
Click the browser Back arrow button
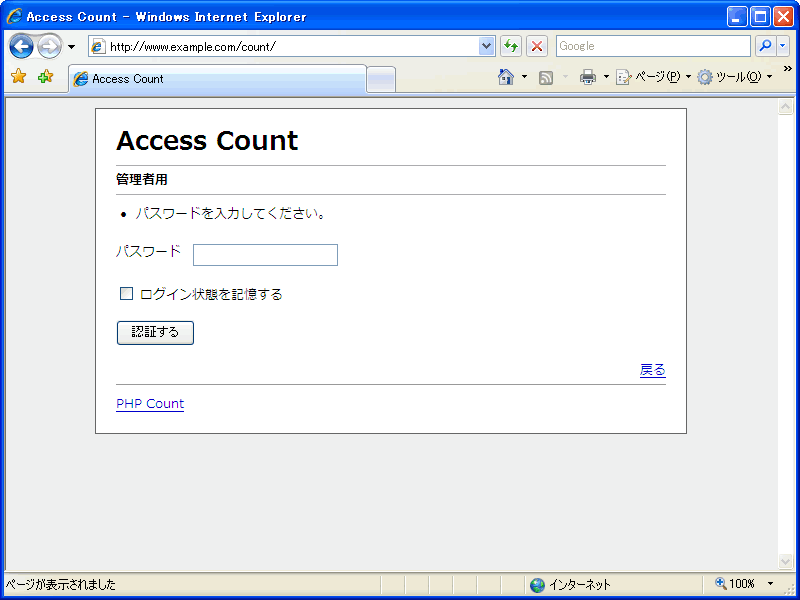[21, 46]
